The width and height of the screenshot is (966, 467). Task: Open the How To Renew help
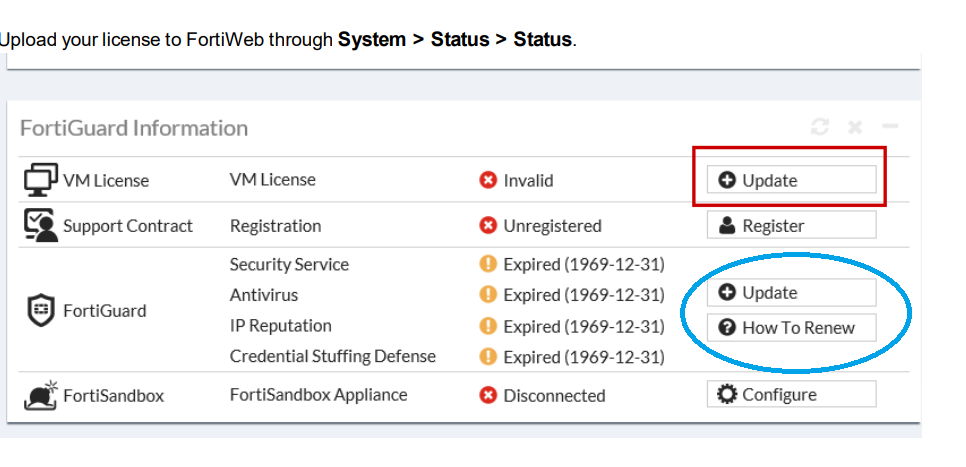click(791, 327)
